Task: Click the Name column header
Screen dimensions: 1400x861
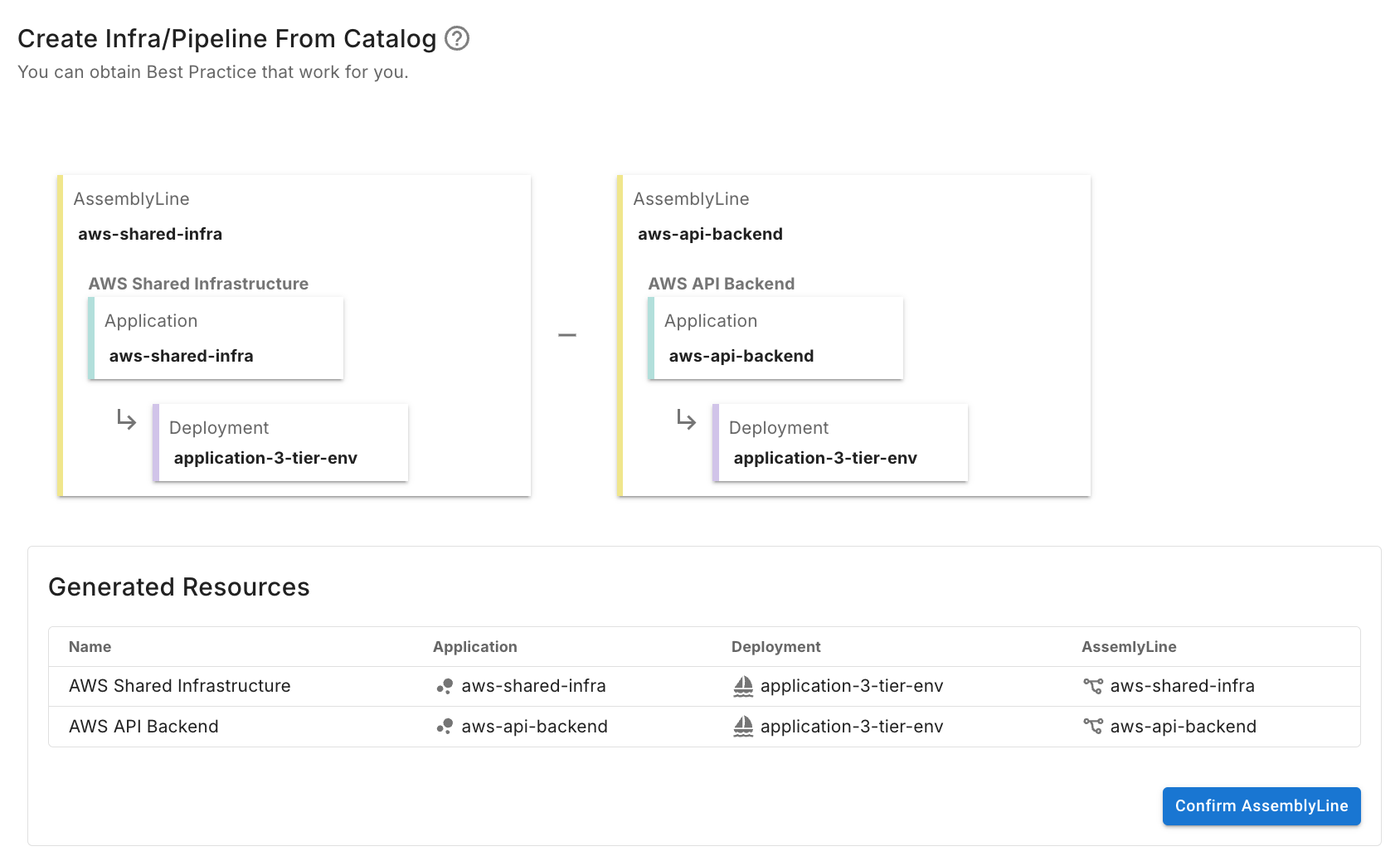Action: pyautogui.click(x=90, y=647)
